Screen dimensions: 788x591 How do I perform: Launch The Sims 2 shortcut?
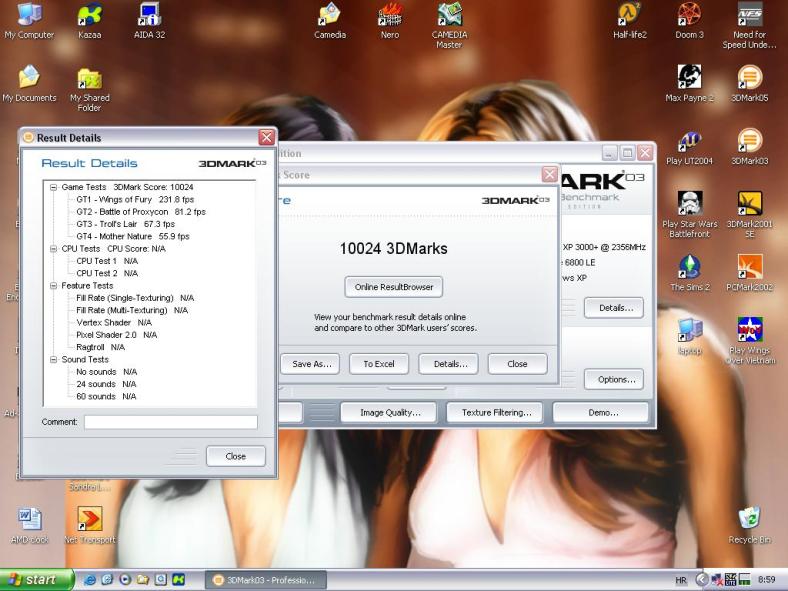click(689, 267)
